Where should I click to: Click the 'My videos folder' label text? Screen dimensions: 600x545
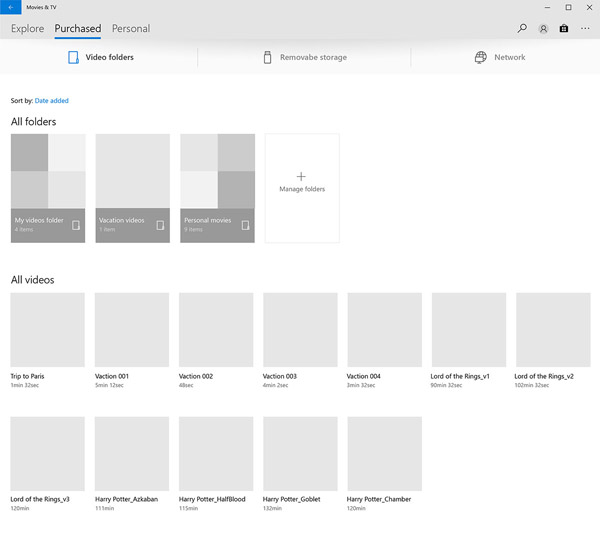tap(39, 220)
